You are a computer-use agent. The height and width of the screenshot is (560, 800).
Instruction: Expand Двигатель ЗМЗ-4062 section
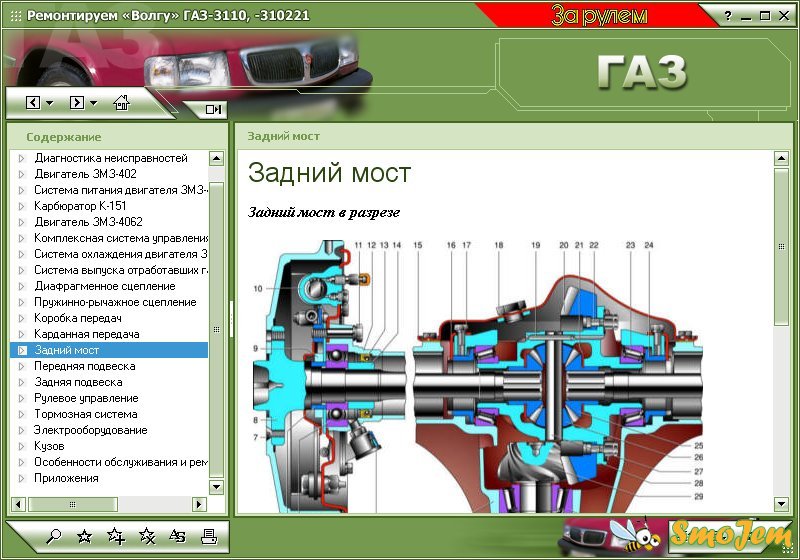coord(21,222)
